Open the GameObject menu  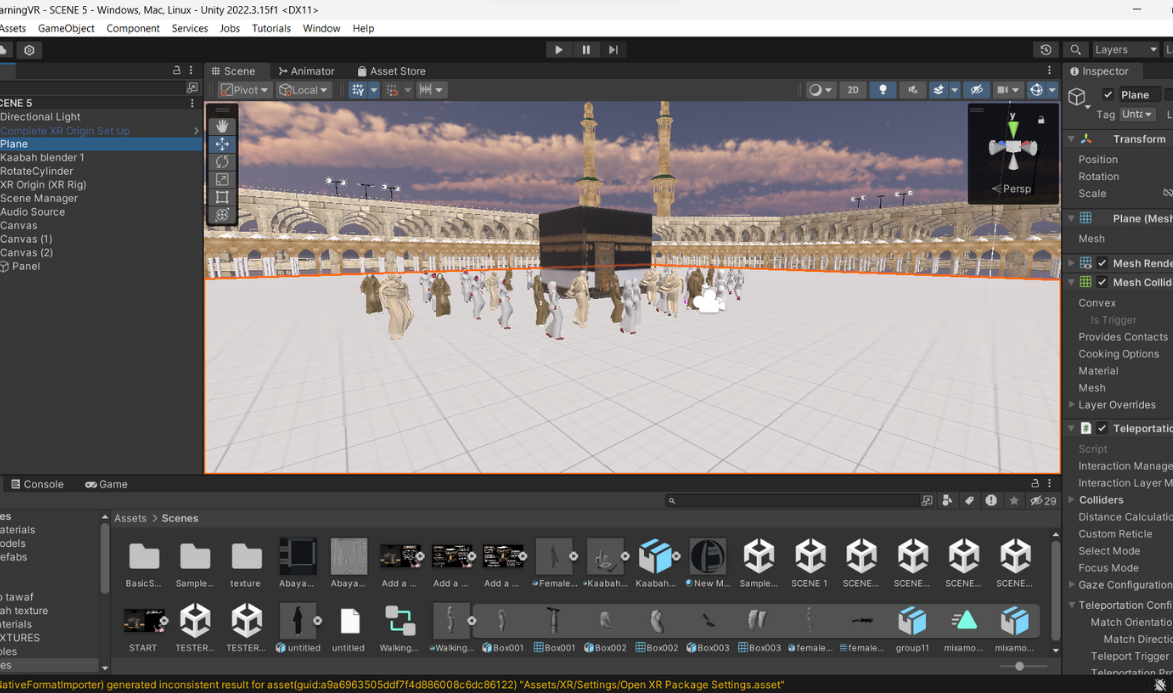click(66, 28)
